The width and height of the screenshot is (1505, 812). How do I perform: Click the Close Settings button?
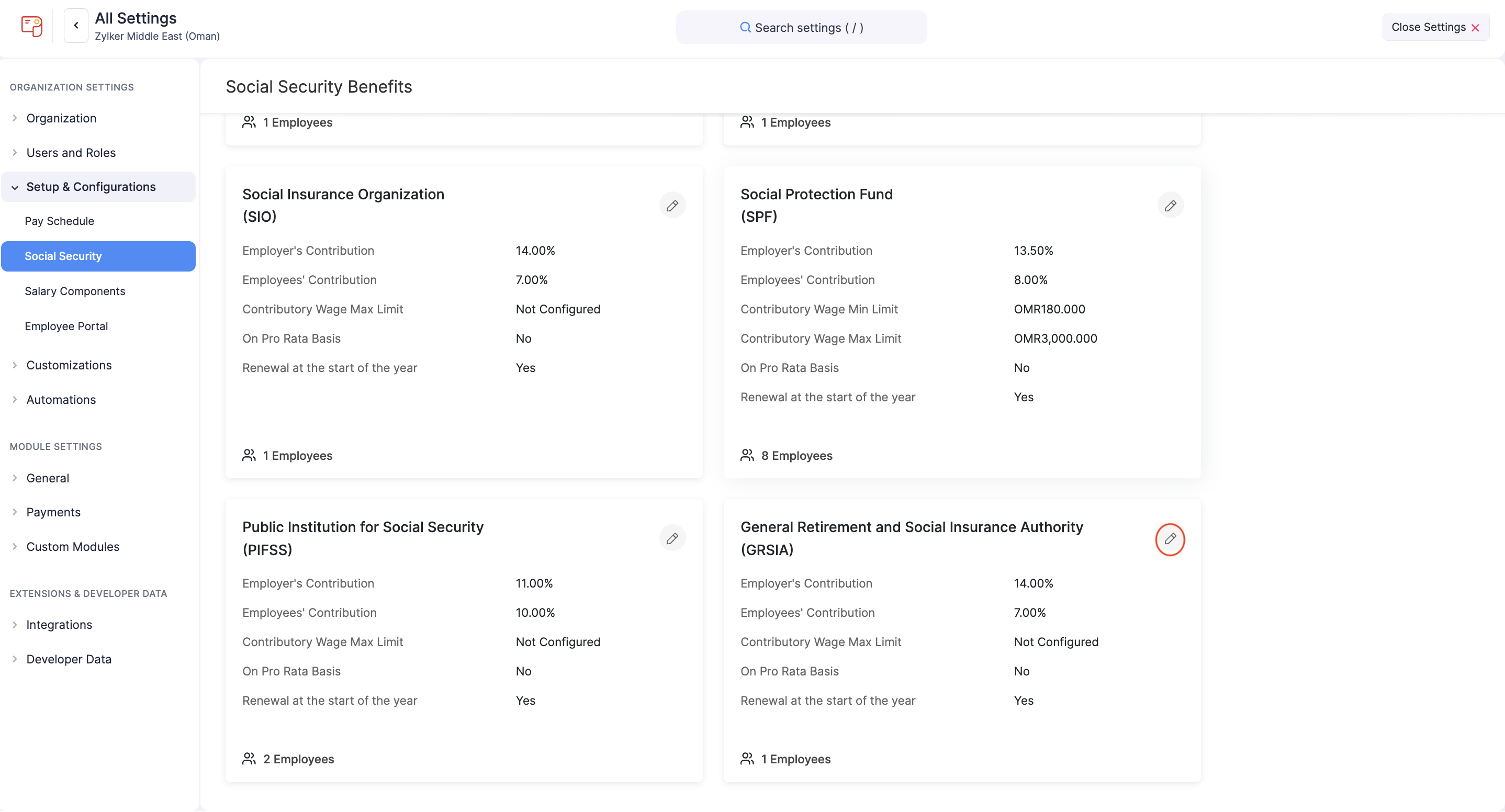point(1435,27)
